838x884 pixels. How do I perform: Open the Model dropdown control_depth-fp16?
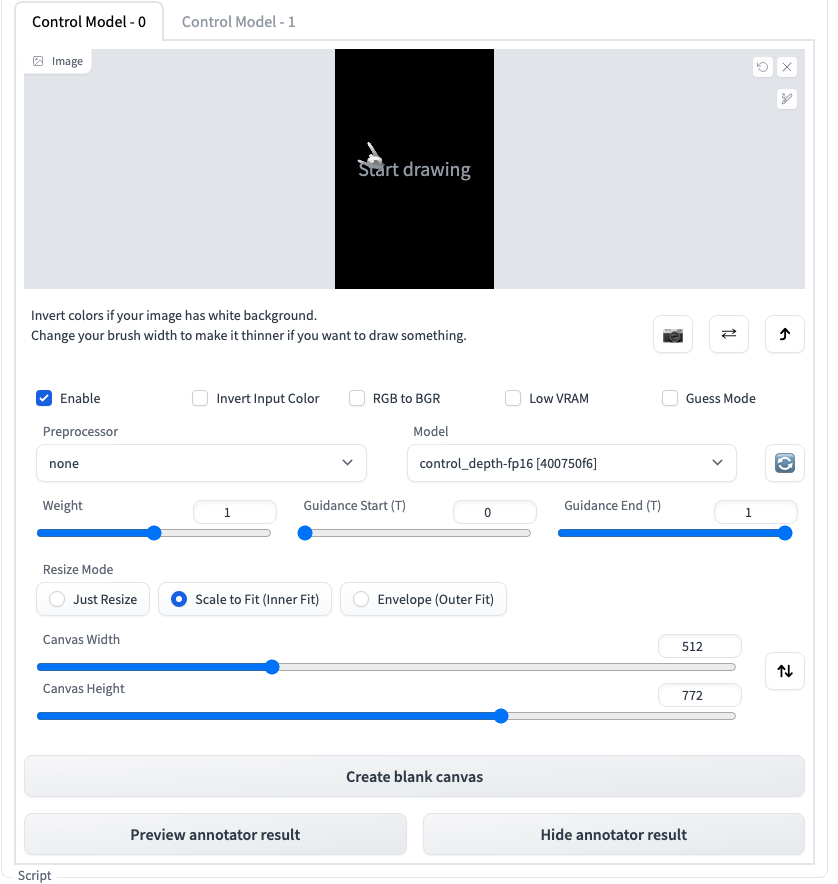coord(572,463)
